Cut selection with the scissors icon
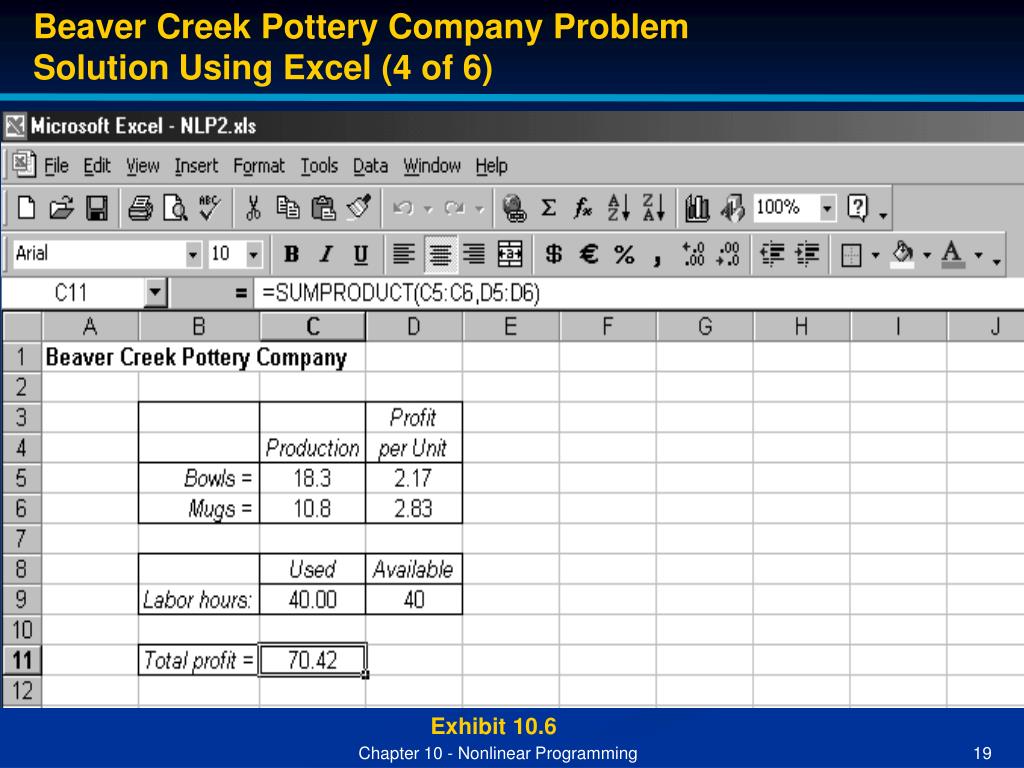The width and height of the screenshot is (1024, 768). point(253,208)
